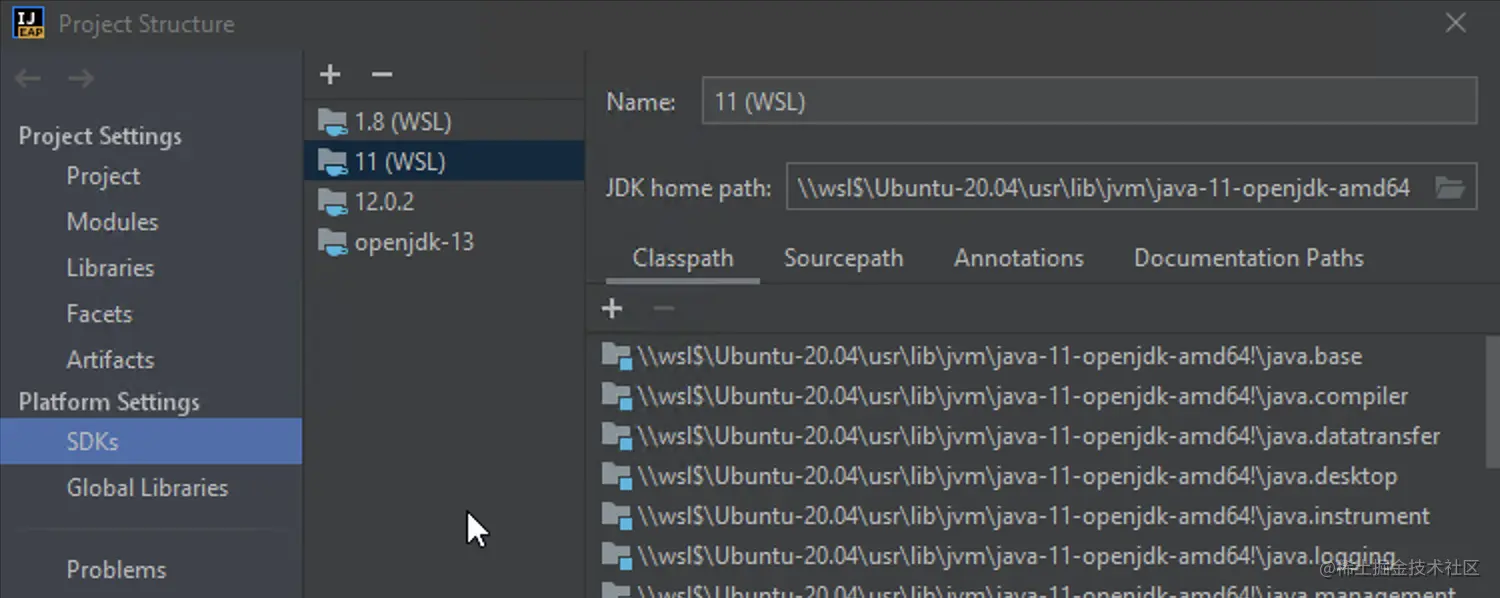Open Facets settings
The width and height of the screenshot is (1500, 598).
(x=99, y=314)
